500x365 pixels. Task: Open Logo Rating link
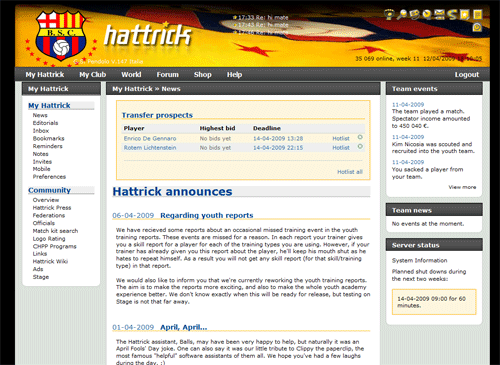point(49,239)
